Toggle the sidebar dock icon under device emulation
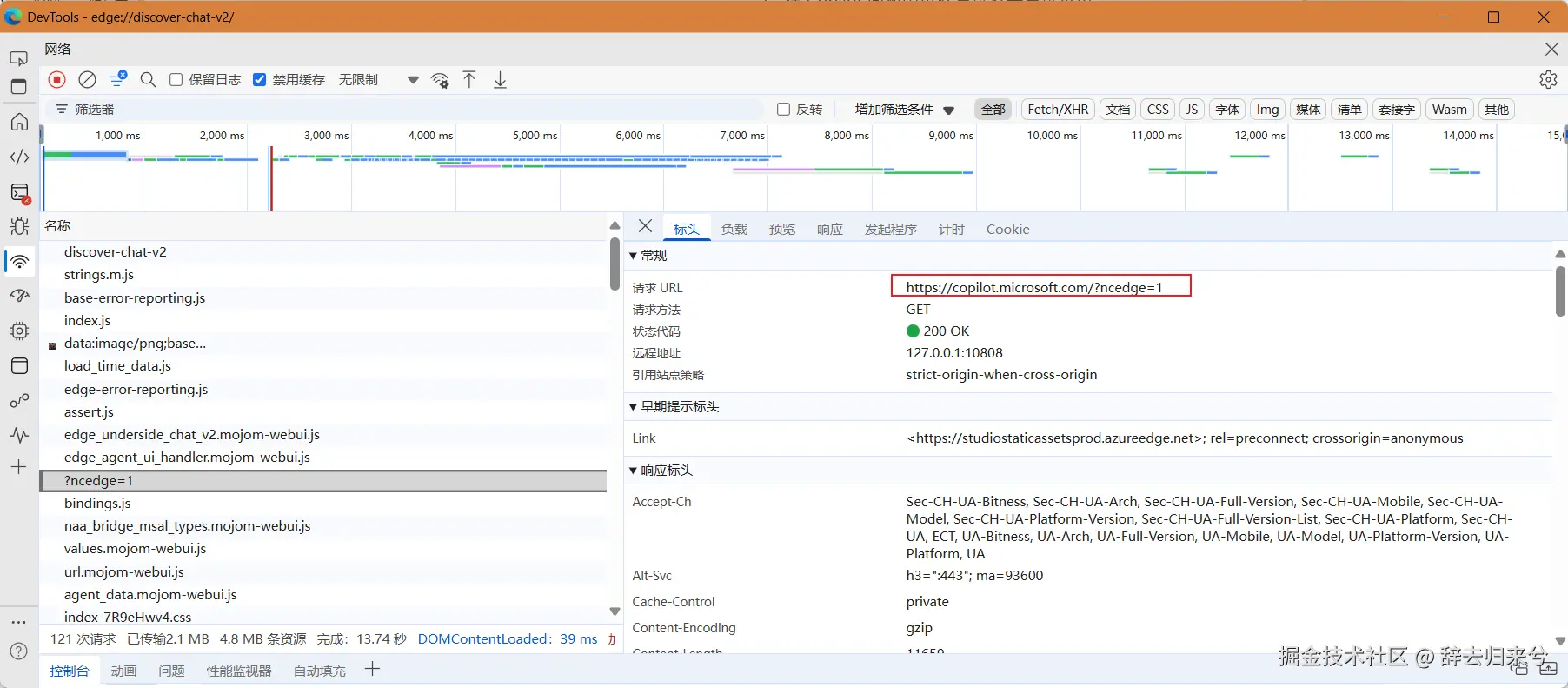1568x688 pixels. tap(18, 86)
